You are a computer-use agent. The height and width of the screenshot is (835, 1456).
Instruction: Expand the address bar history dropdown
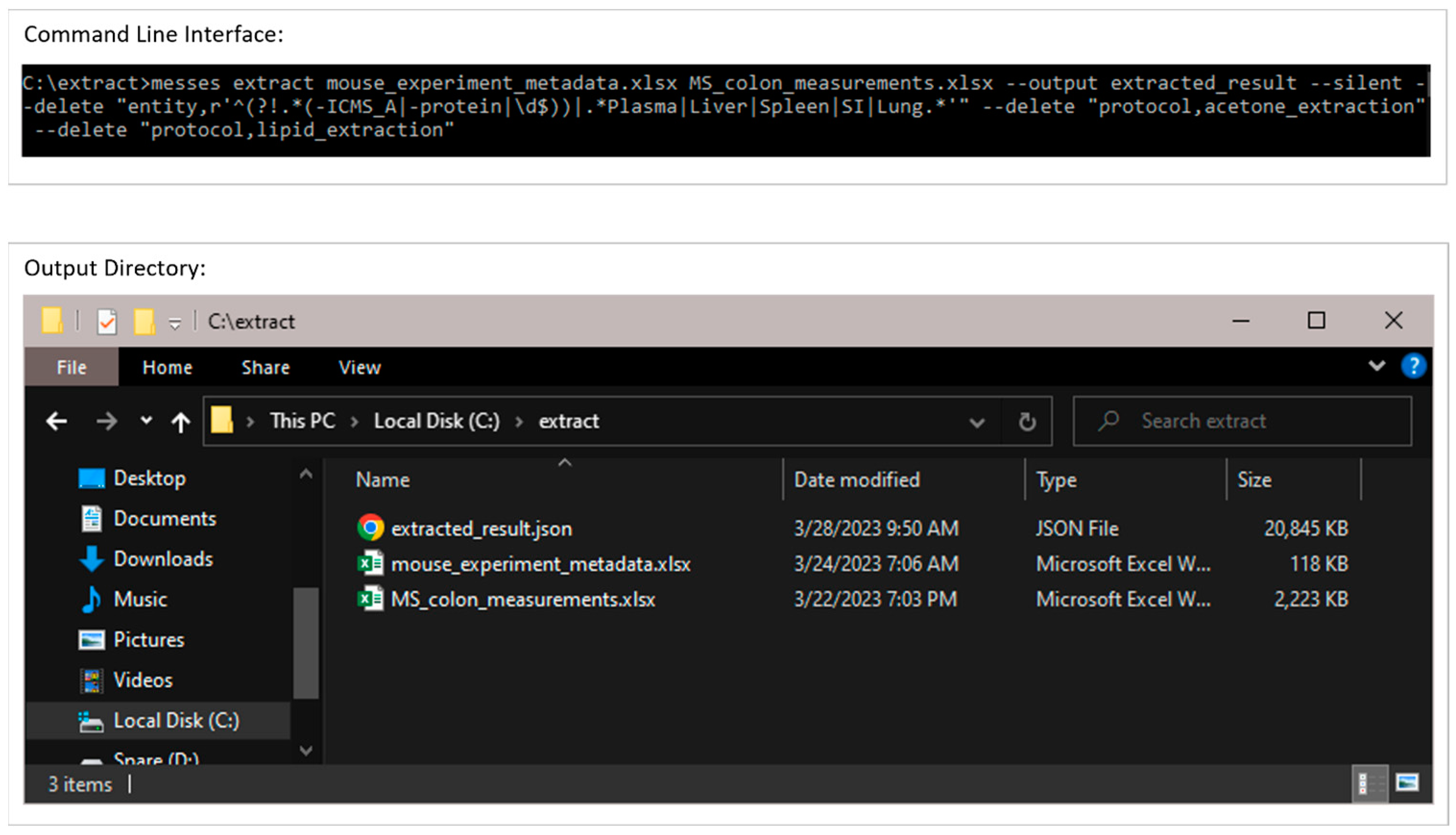(x=977, y=423)
